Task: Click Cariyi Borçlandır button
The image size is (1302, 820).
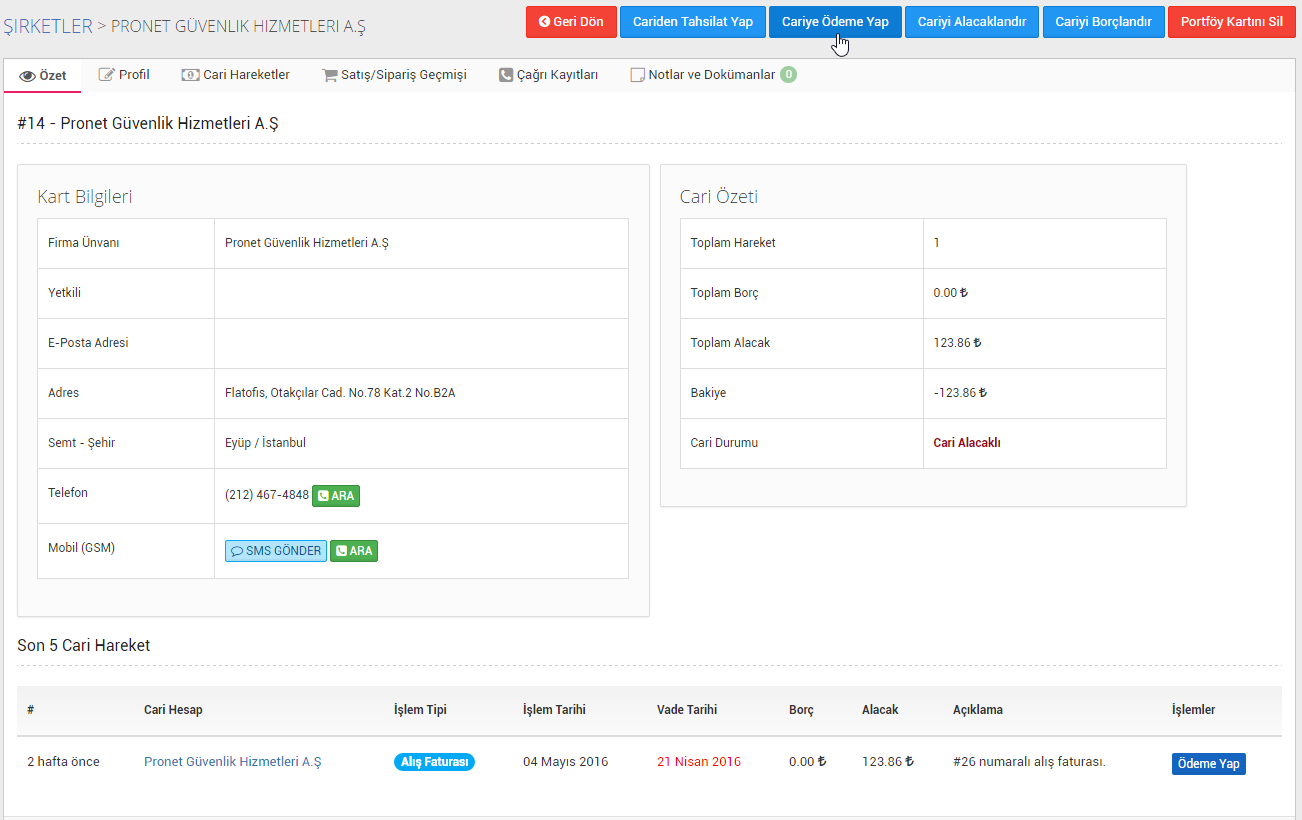Action: [x=1104, y=22]
